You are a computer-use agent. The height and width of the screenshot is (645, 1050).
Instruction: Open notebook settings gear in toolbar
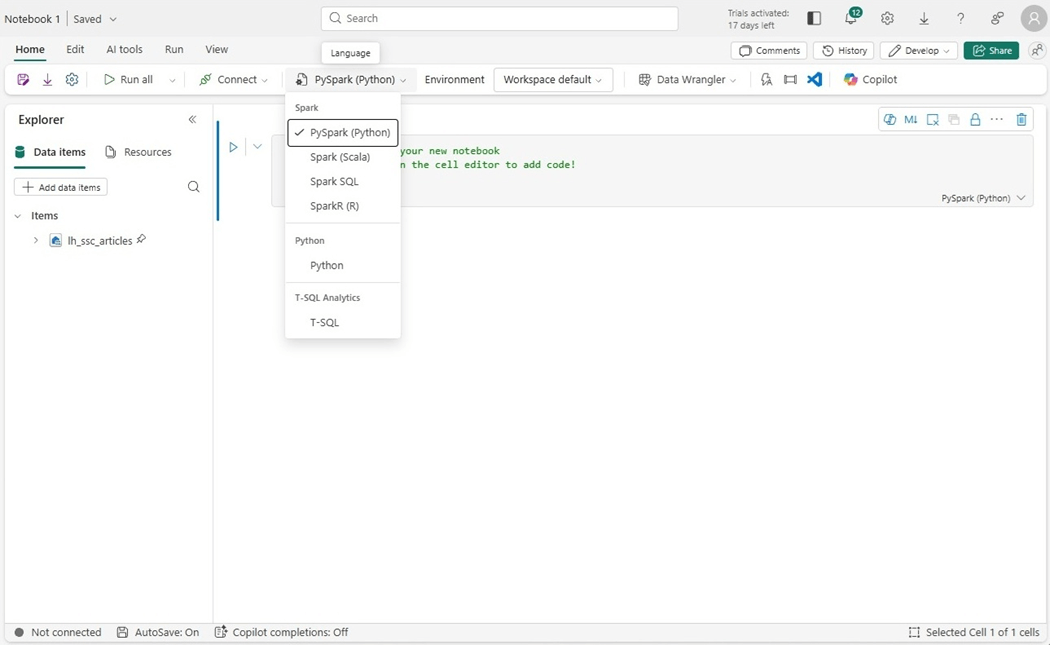[x=72, y=80]
